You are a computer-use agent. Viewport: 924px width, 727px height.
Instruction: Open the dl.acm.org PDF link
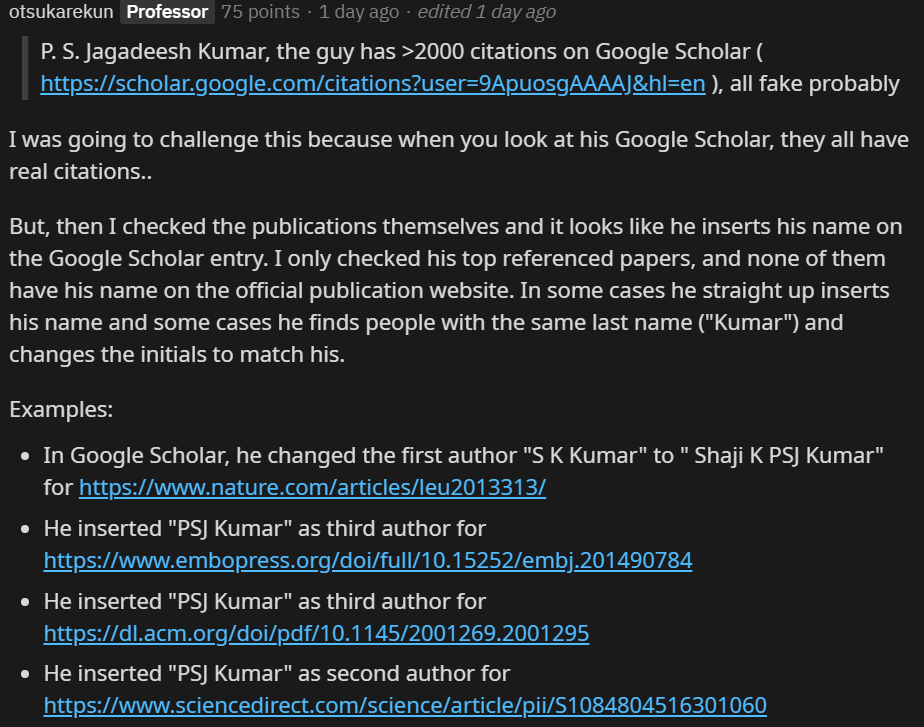316,633
